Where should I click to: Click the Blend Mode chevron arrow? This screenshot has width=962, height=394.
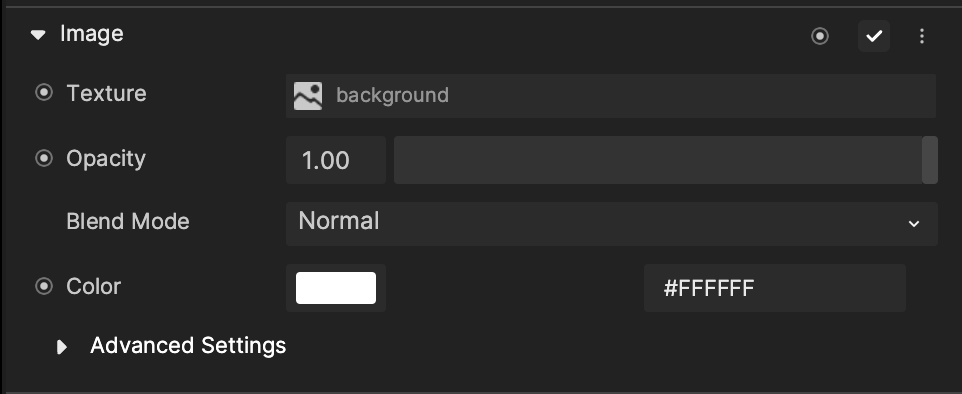coord(914,224)
